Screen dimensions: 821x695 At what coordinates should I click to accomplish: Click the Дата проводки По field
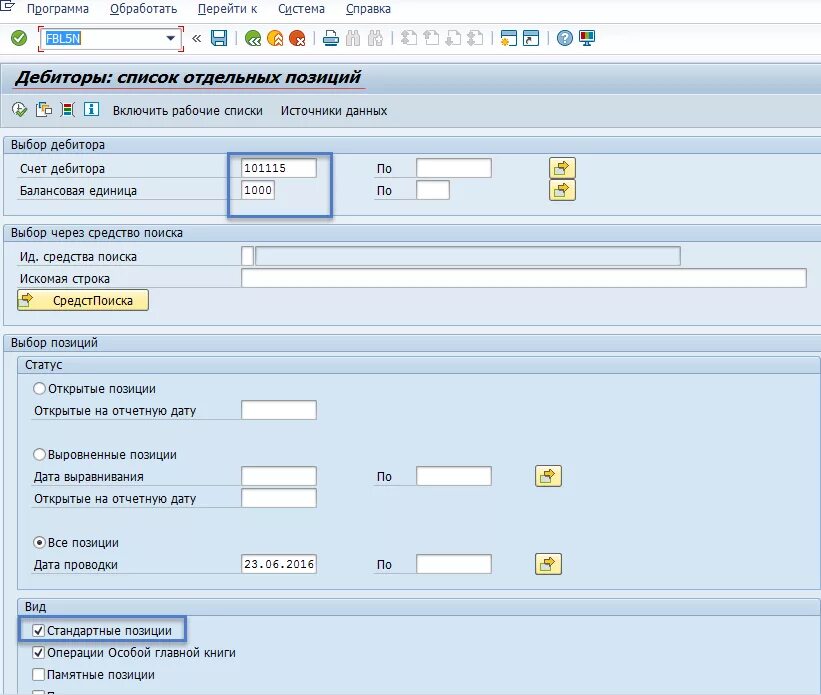pyautogui.click(x=454, y=564)
